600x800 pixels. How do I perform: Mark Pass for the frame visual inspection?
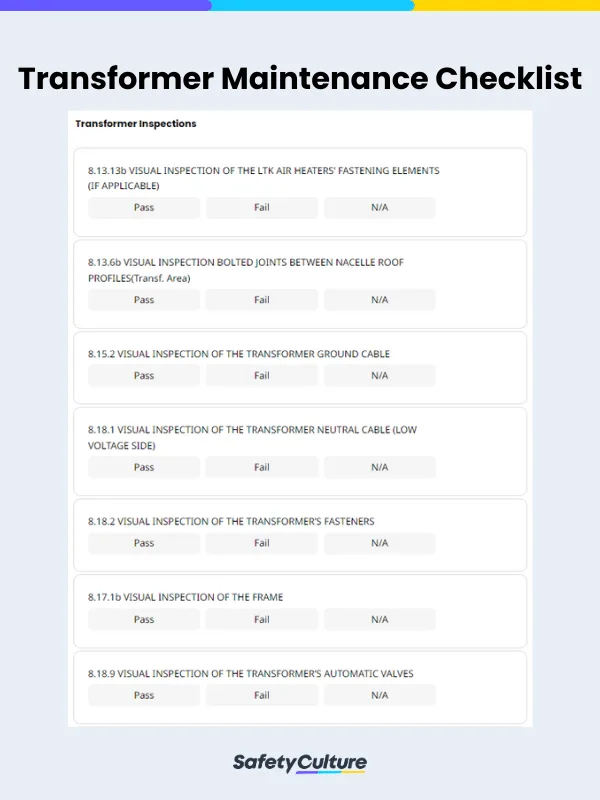click(x=143, y=619)
